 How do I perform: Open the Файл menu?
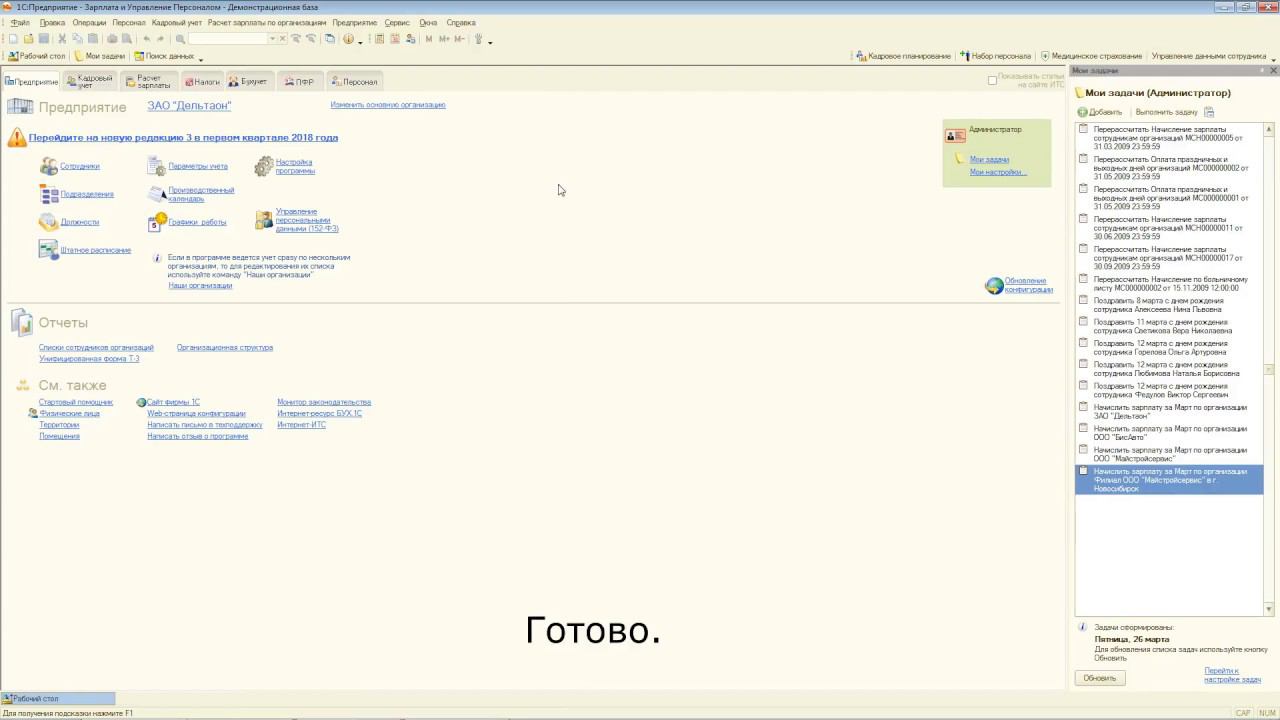20,22
